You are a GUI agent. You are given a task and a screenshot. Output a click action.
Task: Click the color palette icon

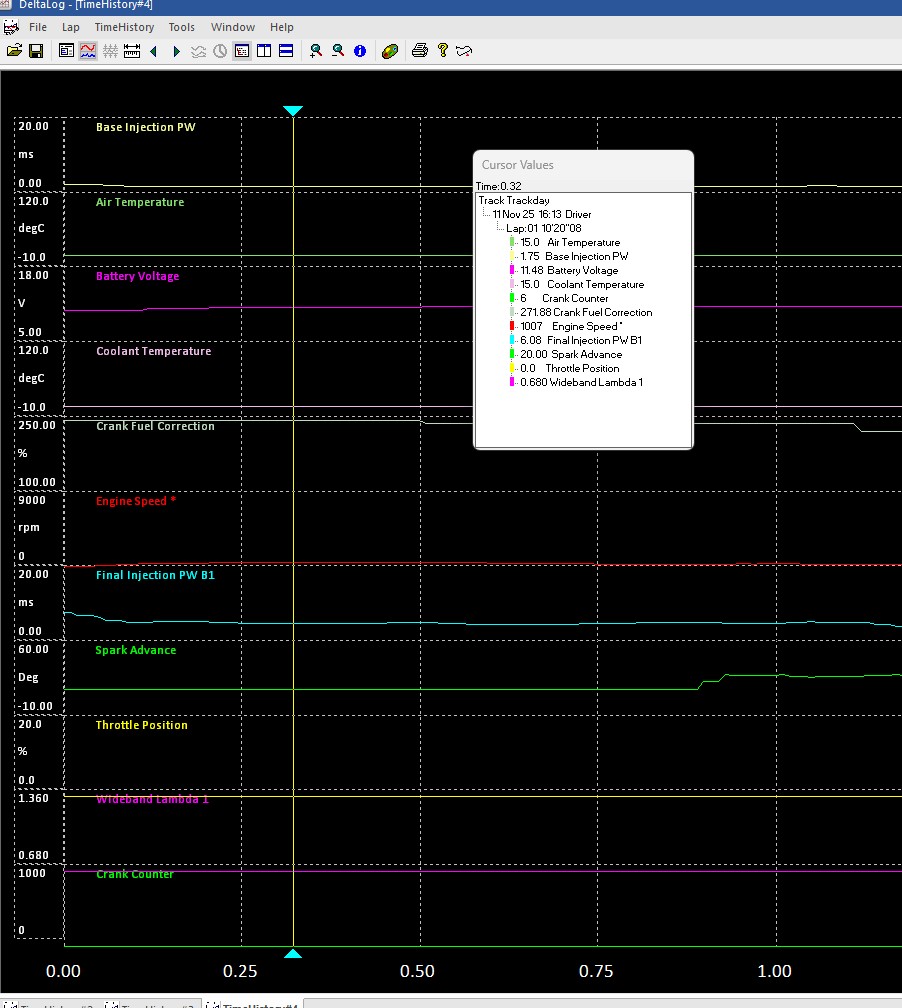(x=391, y=50)
